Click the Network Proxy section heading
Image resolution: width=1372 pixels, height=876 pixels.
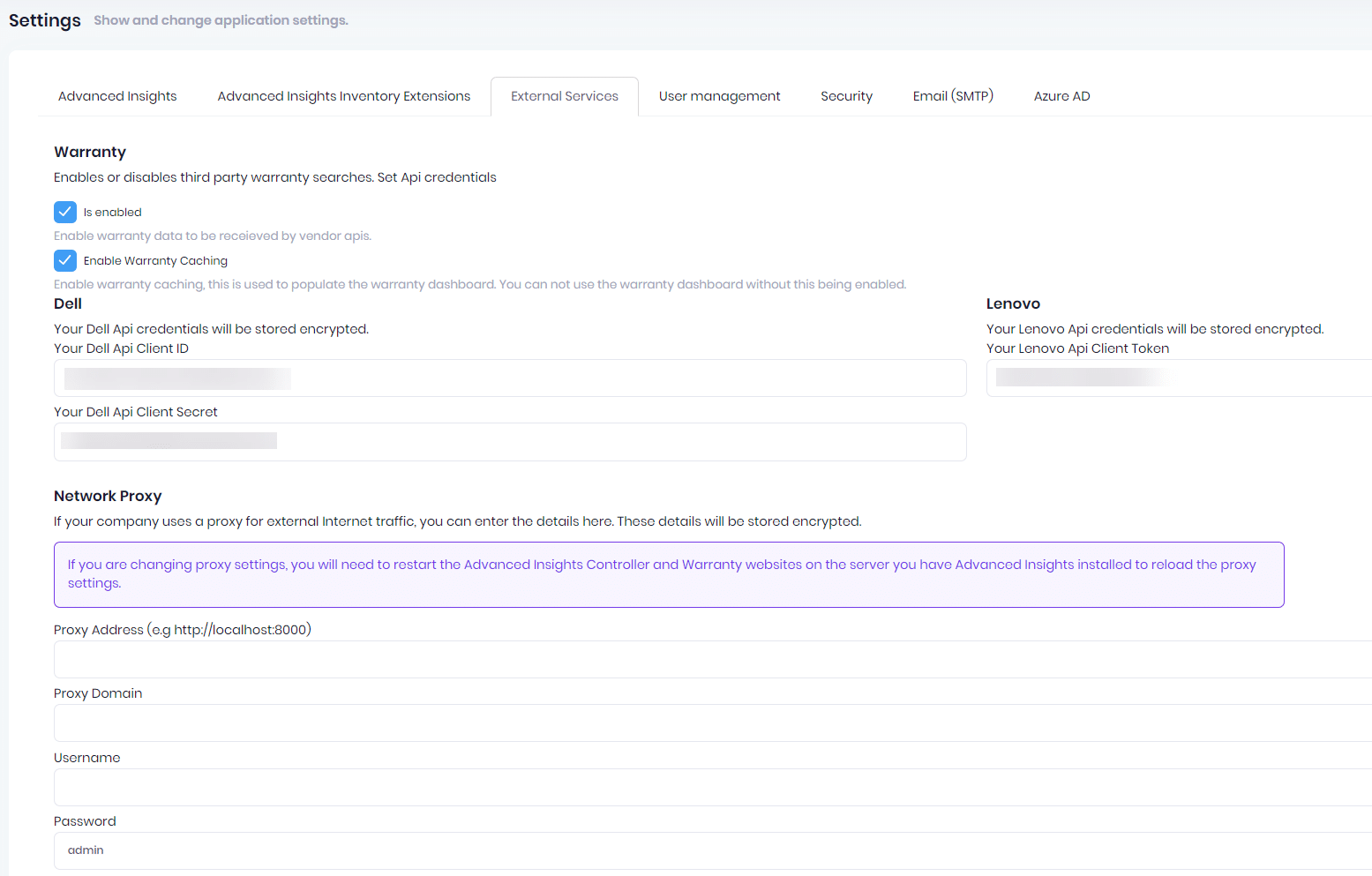(108, 496)
